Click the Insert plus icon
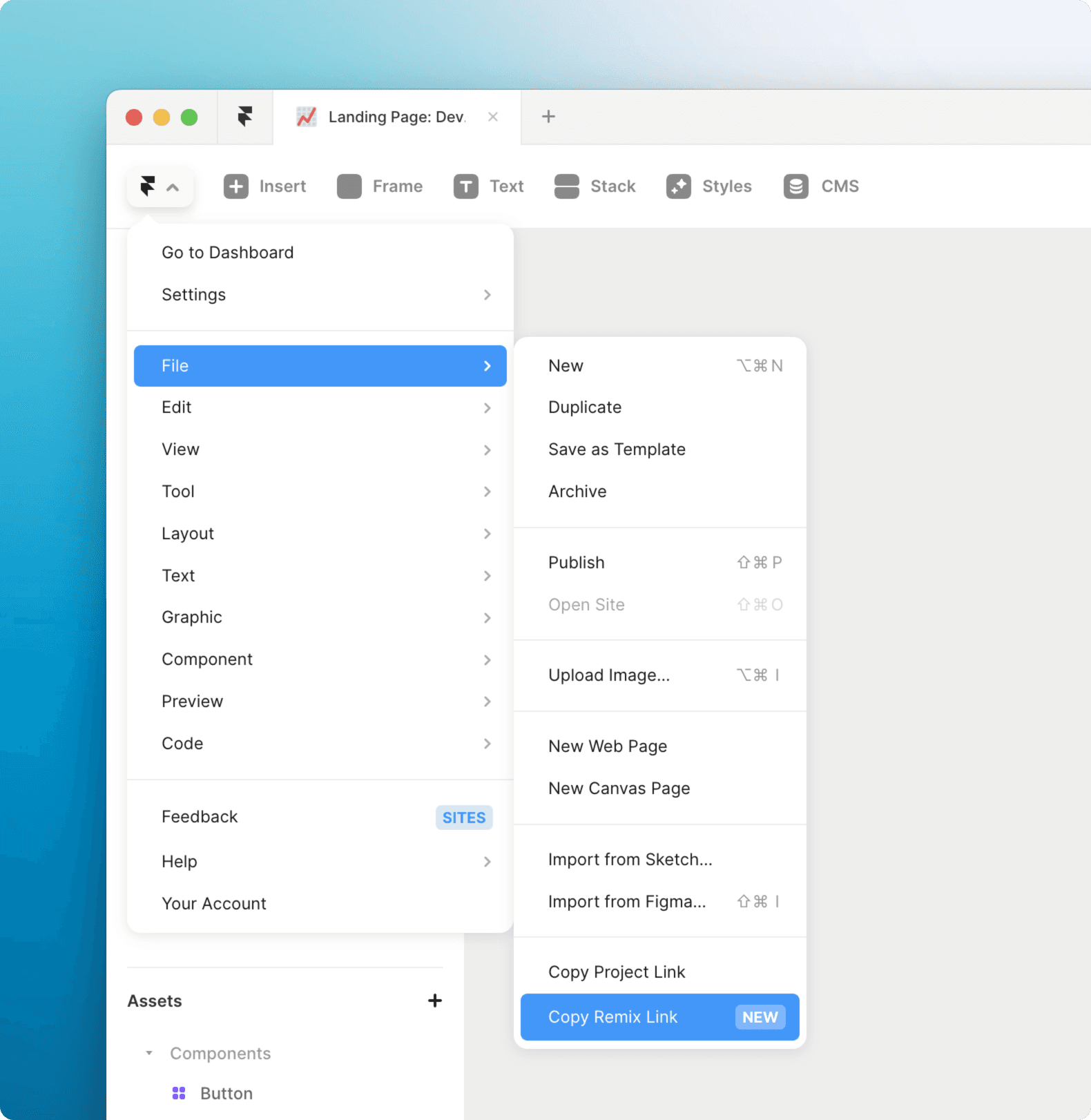 [235, 186]
